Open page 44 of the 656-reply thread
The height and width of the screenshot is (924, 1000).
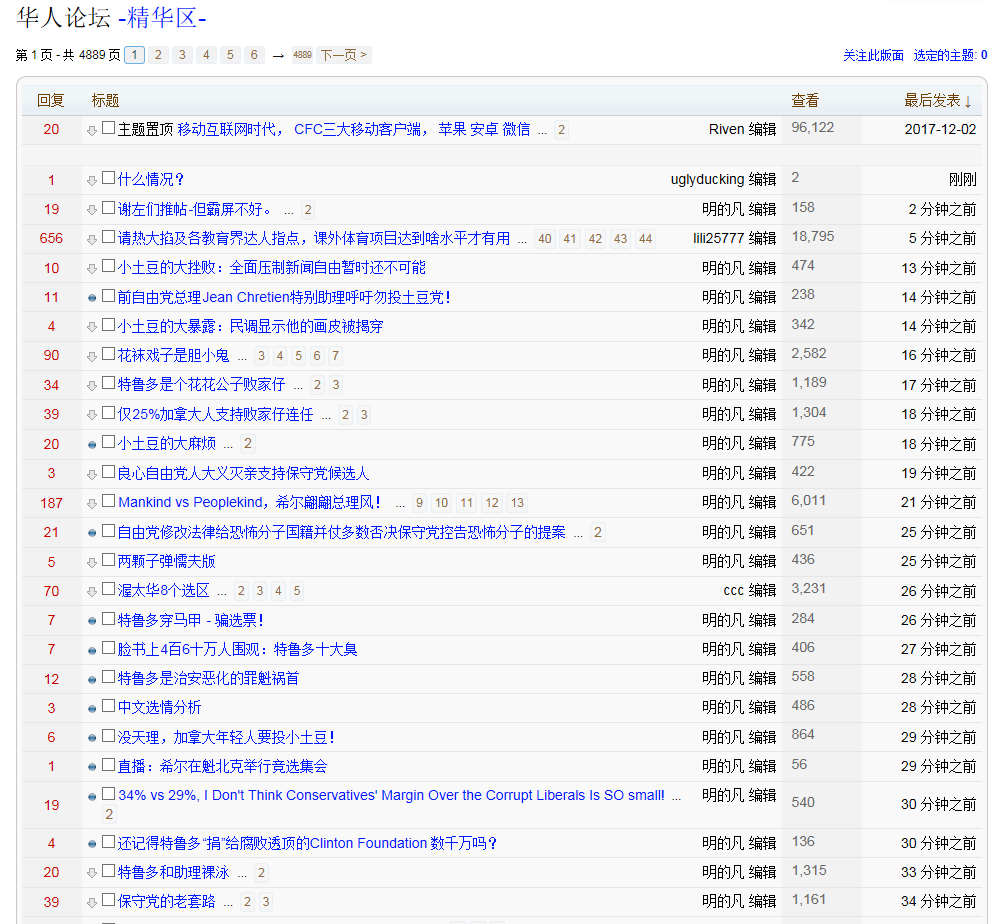(644, 239)
